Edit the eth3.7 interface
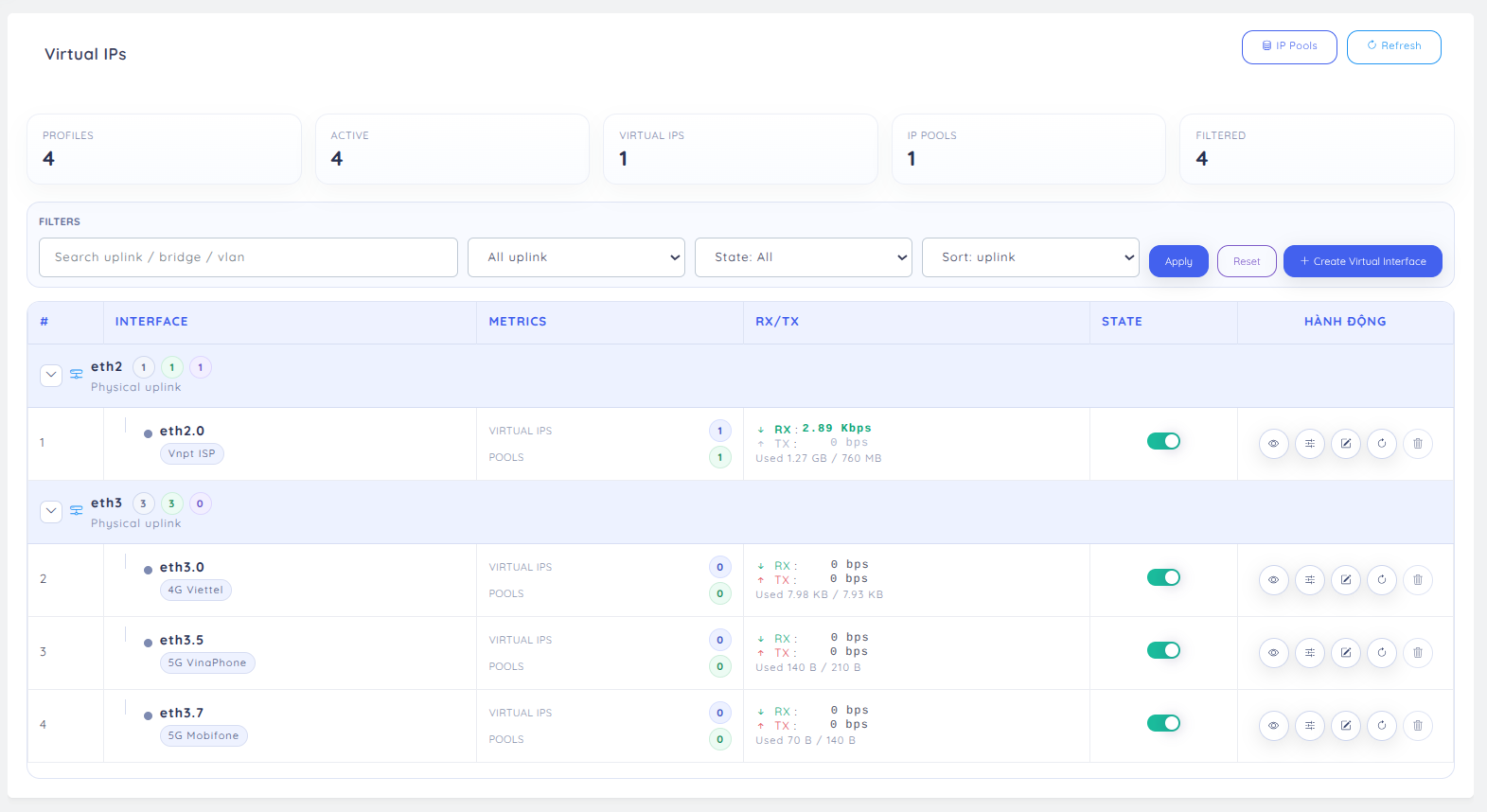 coord(1345,725)
